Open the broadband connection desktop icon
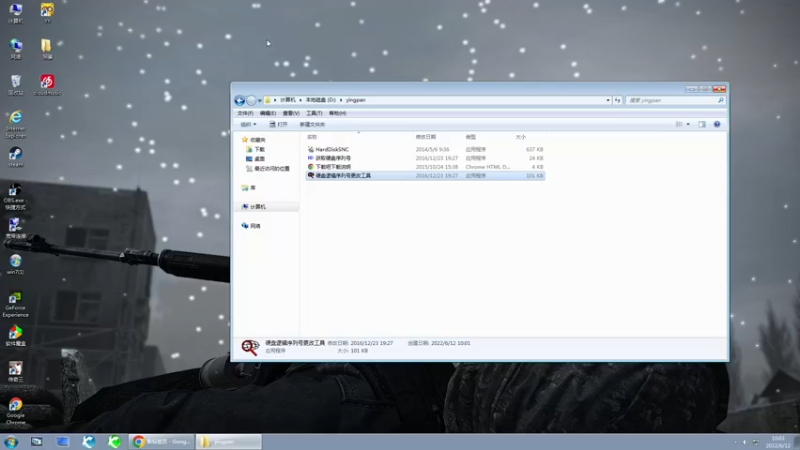The height and width of the screenshot is (450, 800). point(15,228)
